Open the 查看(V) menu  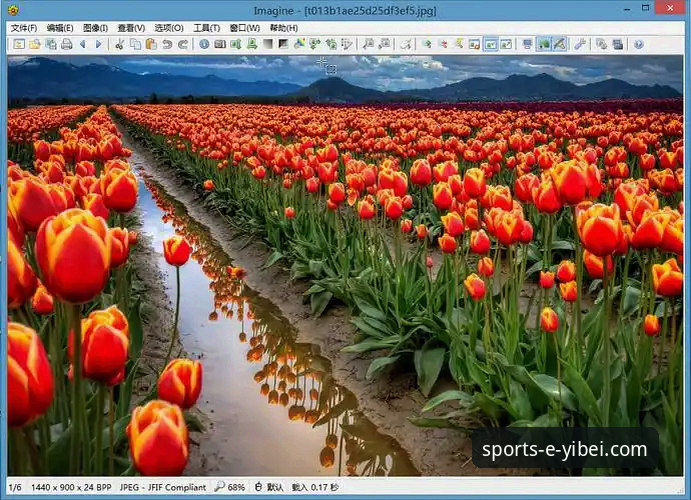131,28
